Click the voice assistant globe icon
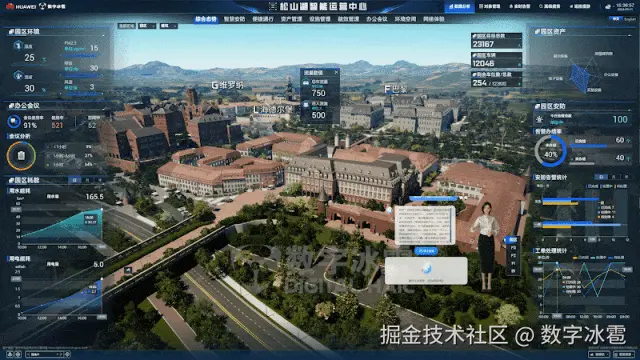 [426, 269]
